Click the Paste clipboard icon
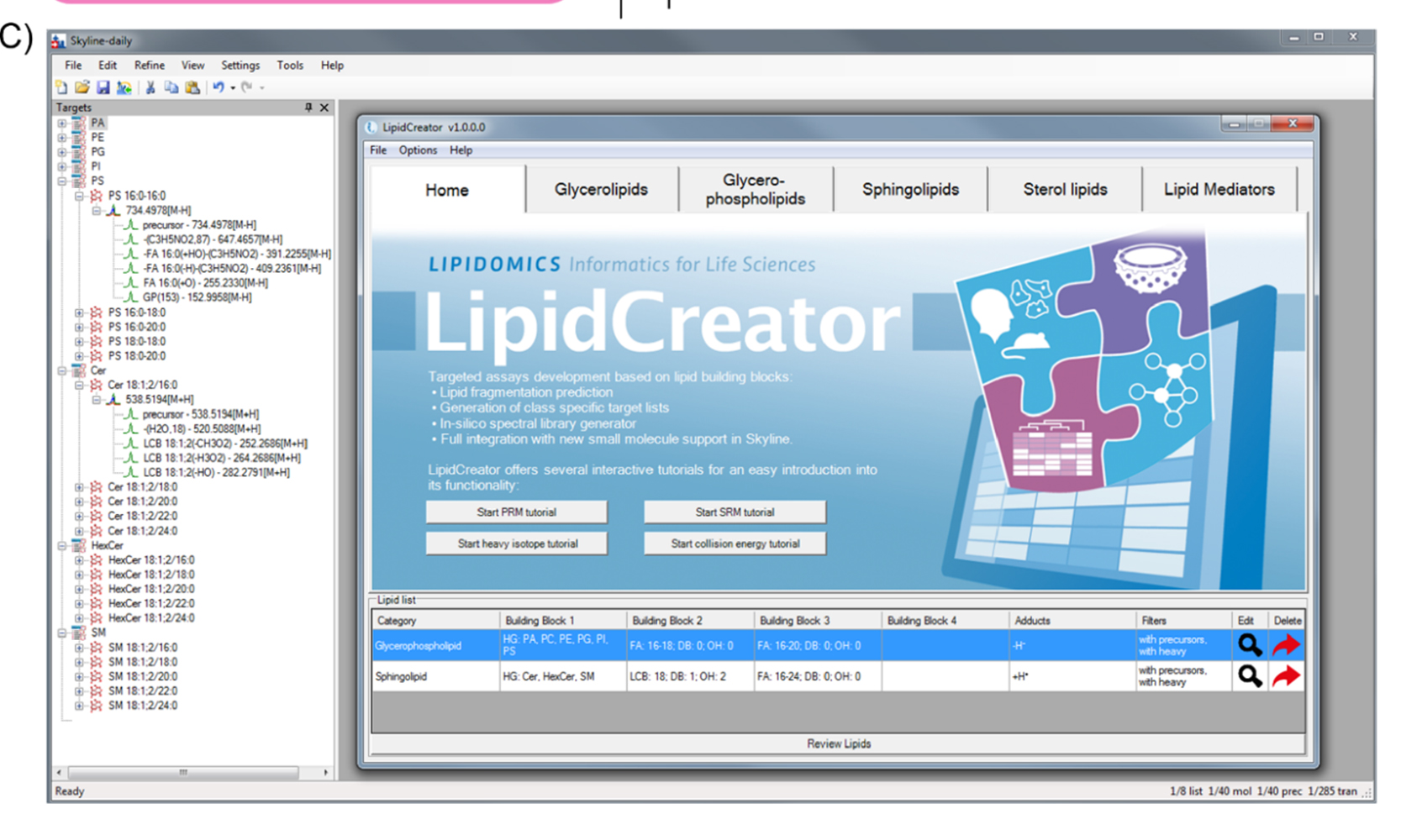The width and height of the screenshot is (1401, 840). [192, 87]
